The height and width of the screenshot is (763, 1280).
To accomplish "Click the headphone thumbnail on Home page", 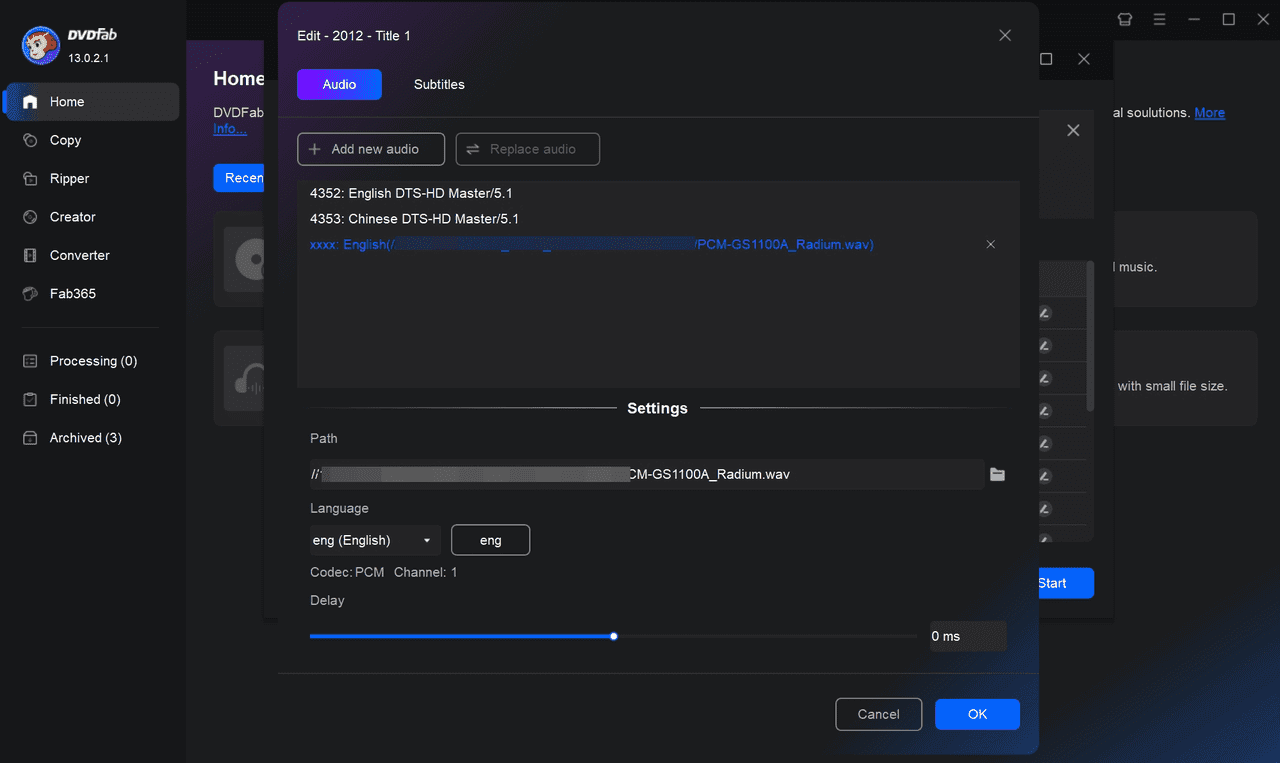I will pyautogui.click(x=244, y=379).
